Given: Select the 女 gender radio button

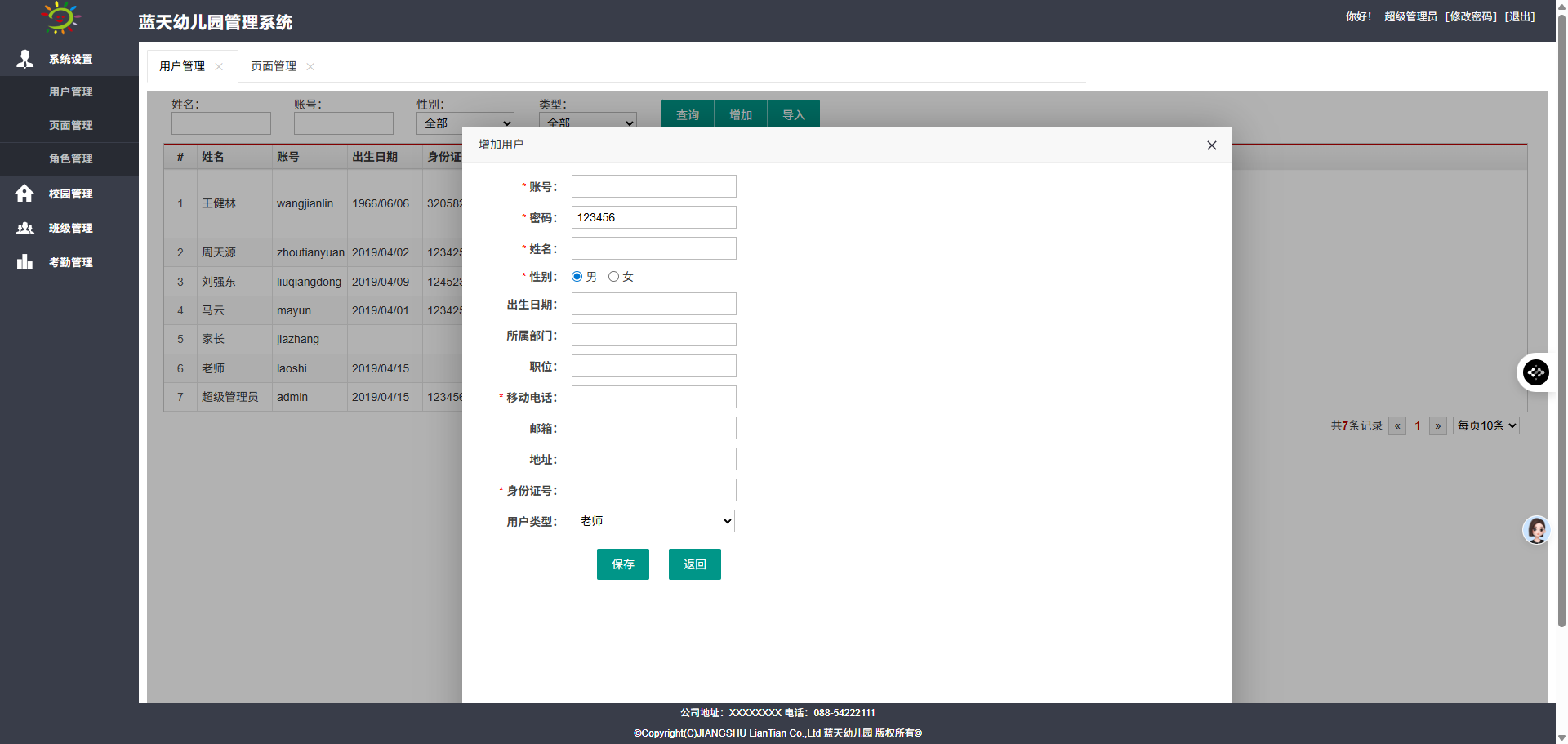Looking at the screenshot, I should click(x=613, y=277).
